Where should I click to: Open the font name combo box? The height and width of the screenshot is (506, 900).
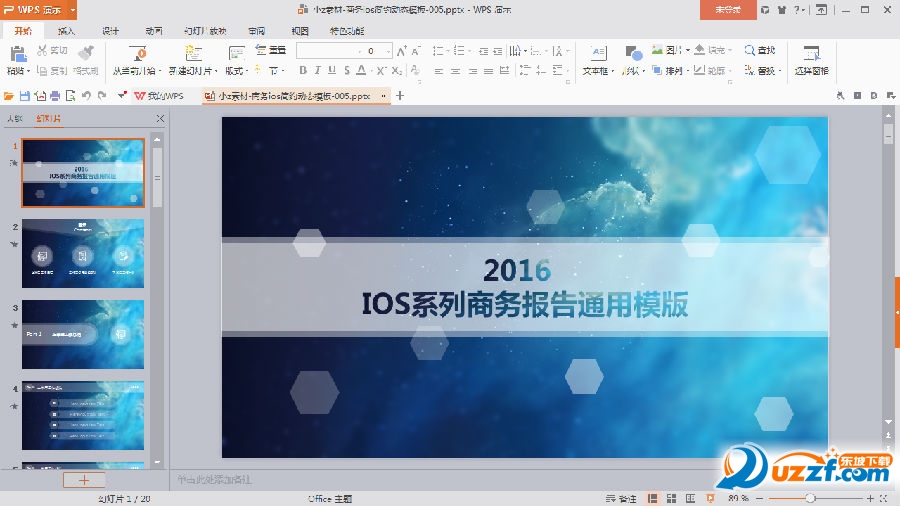[x=329, y=51]
